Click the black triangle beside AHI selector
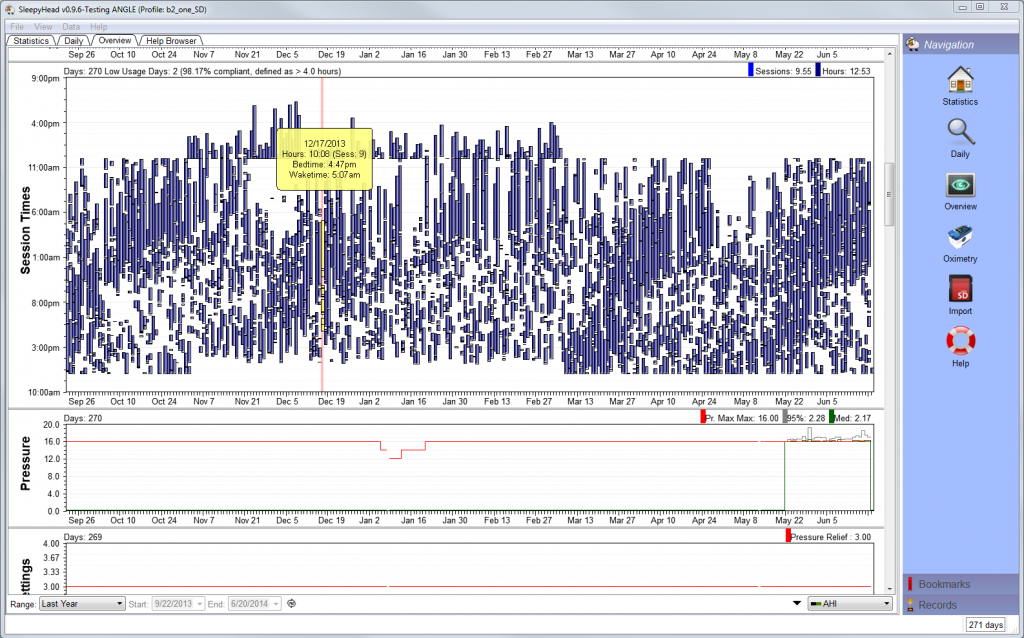1024x638 pixels. tap(797, 603)
